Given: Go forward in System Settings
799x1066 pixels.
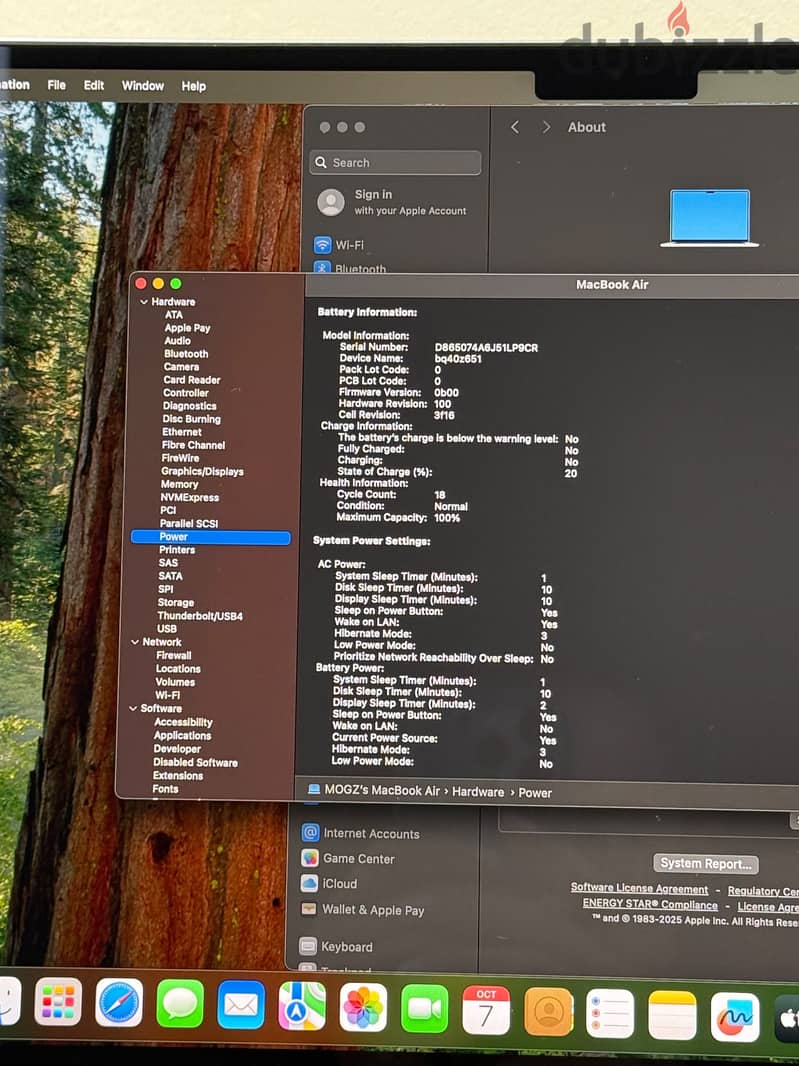Looking at the screenshot, I should pos(546,127).
